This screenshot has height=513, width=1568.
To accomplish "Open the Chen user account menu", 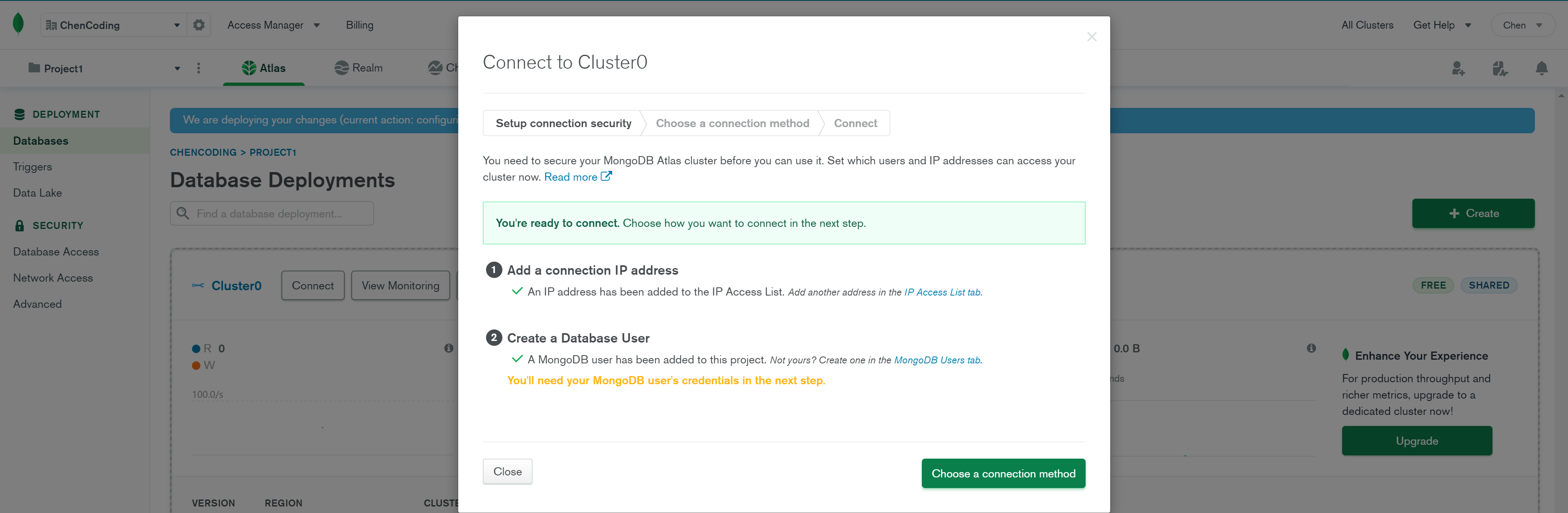I will click(x=1522, y=25).
